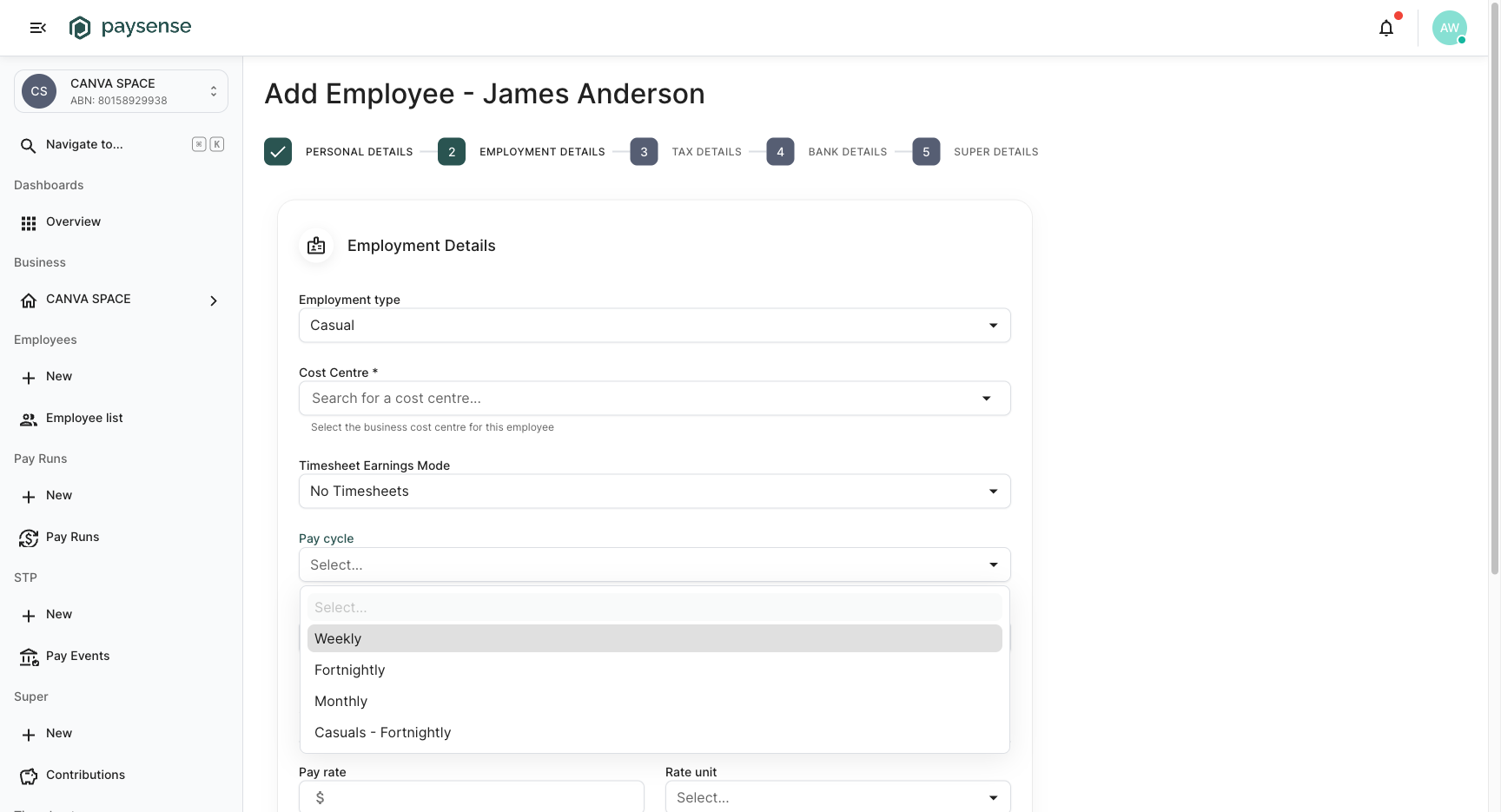Open Employee list

[84, 418]
